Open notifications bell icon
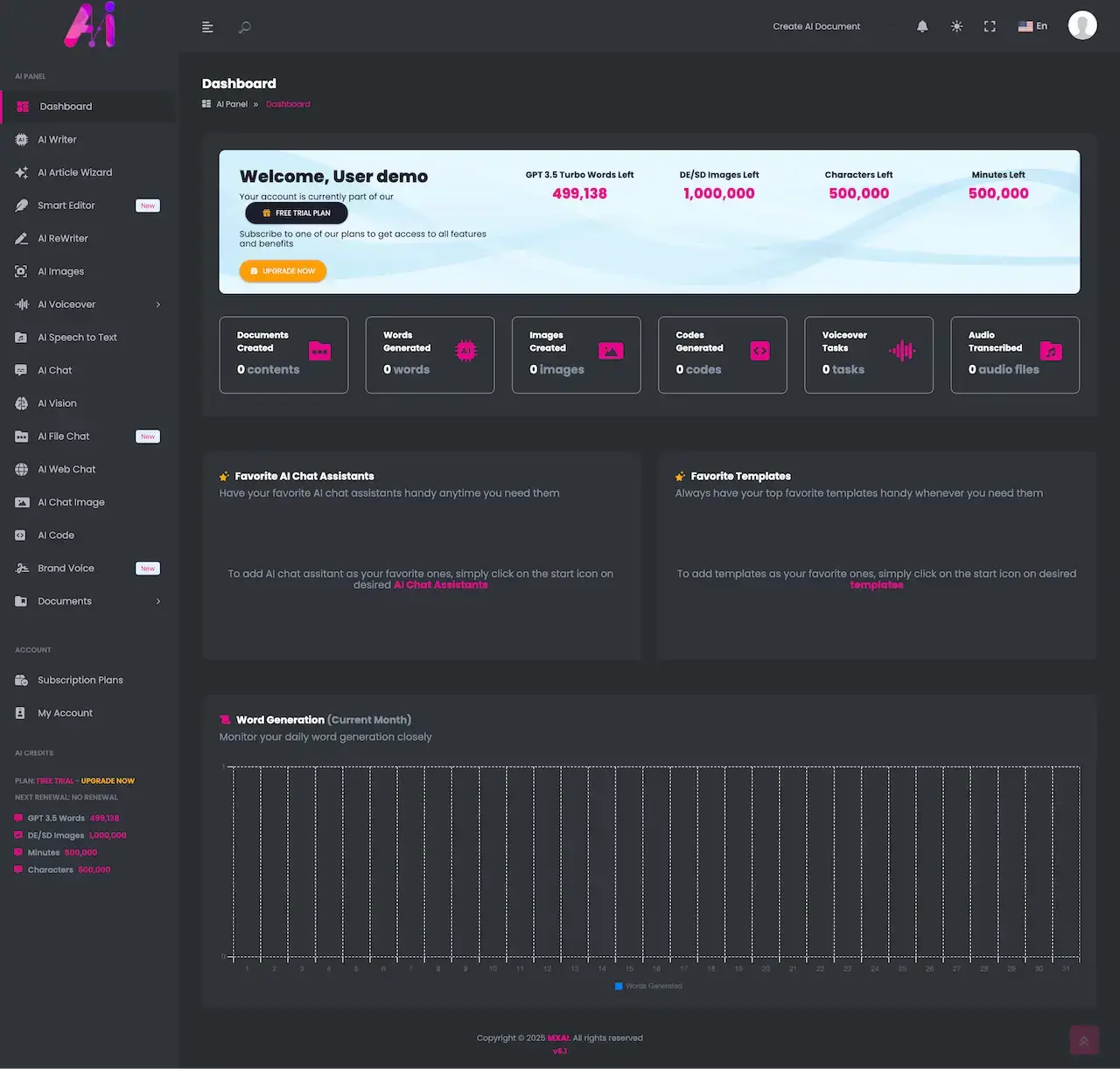Viewport: 1120px width, 1069px height. pyautogui.click(x=922, y=26)
